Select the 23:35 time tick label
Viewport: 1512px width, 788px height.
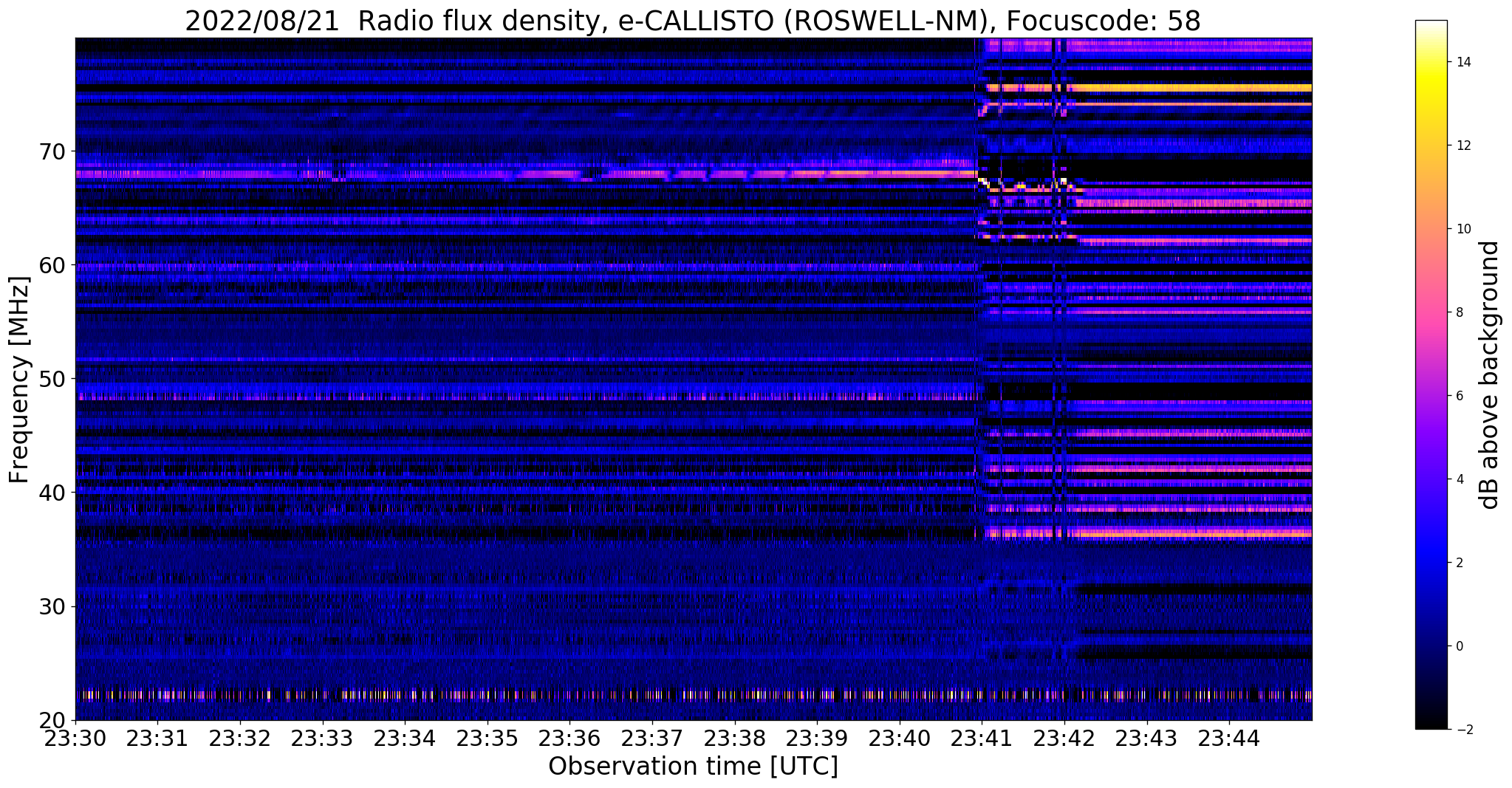(x=488, y=739)
